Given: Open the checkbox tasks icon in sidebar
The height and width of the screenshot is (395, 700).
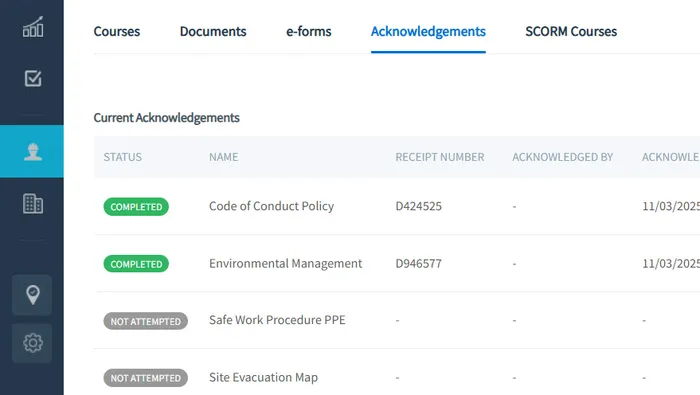Looking at the screenshot, I should pos(33,79).
